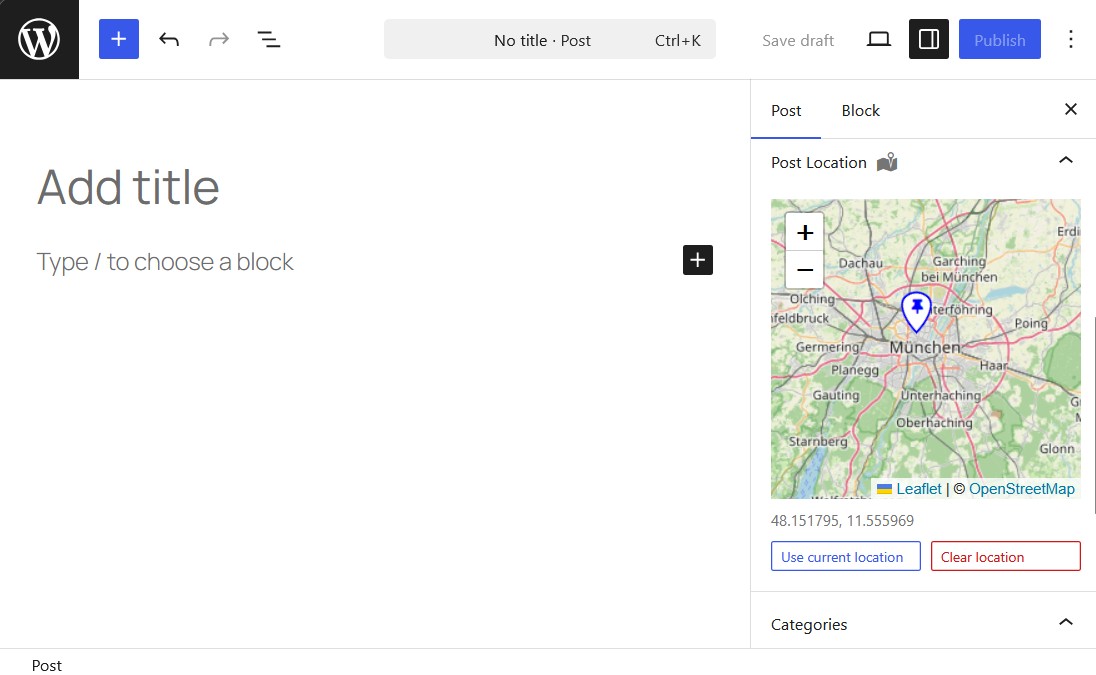This screenshot has width=1096, height=675.
Task: Click the WordPress logo to view posts
Action: pos(39,39)
